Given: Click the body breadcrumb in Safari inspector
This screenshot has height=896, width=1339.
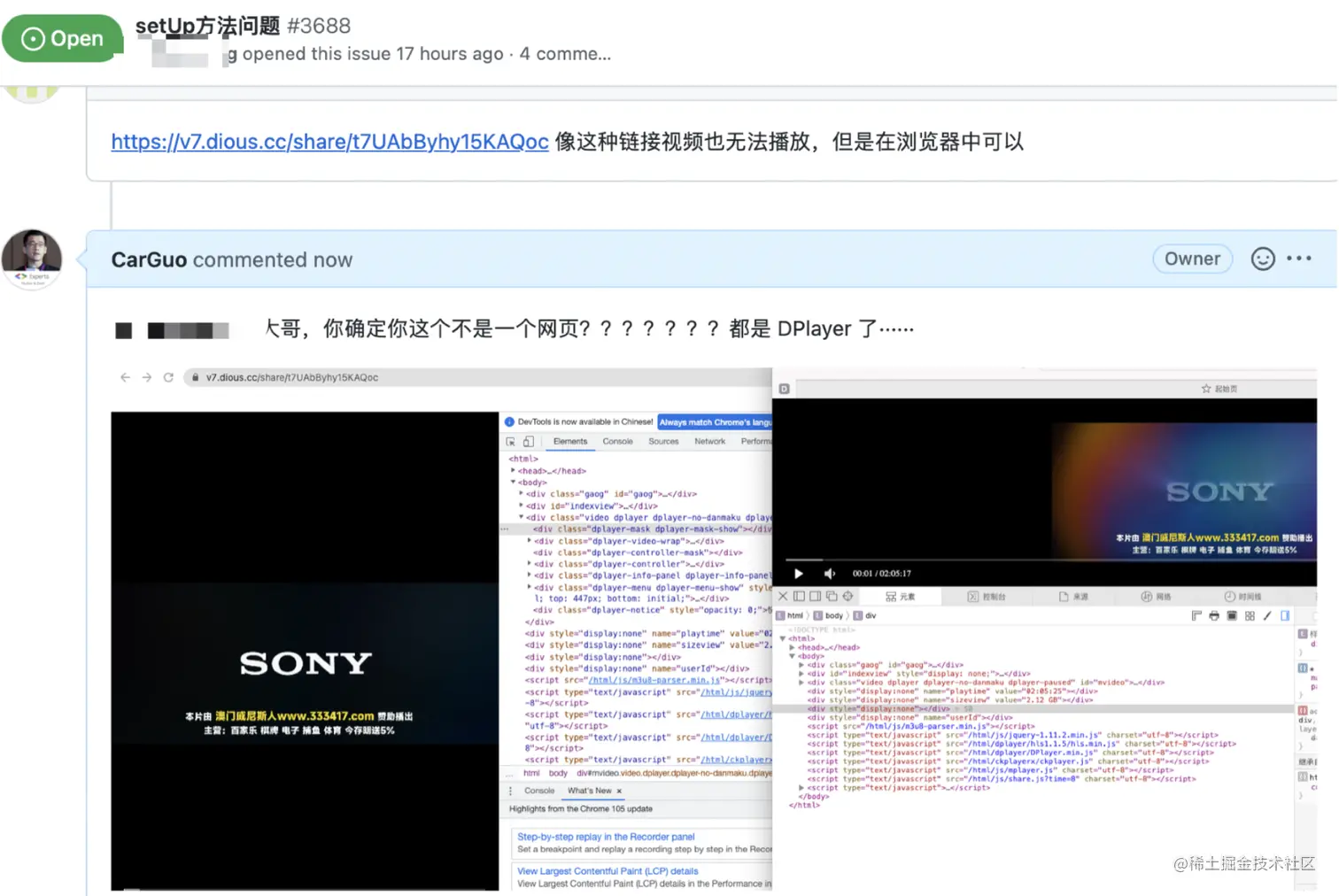Looking at the screenshot, I should 829,615.
